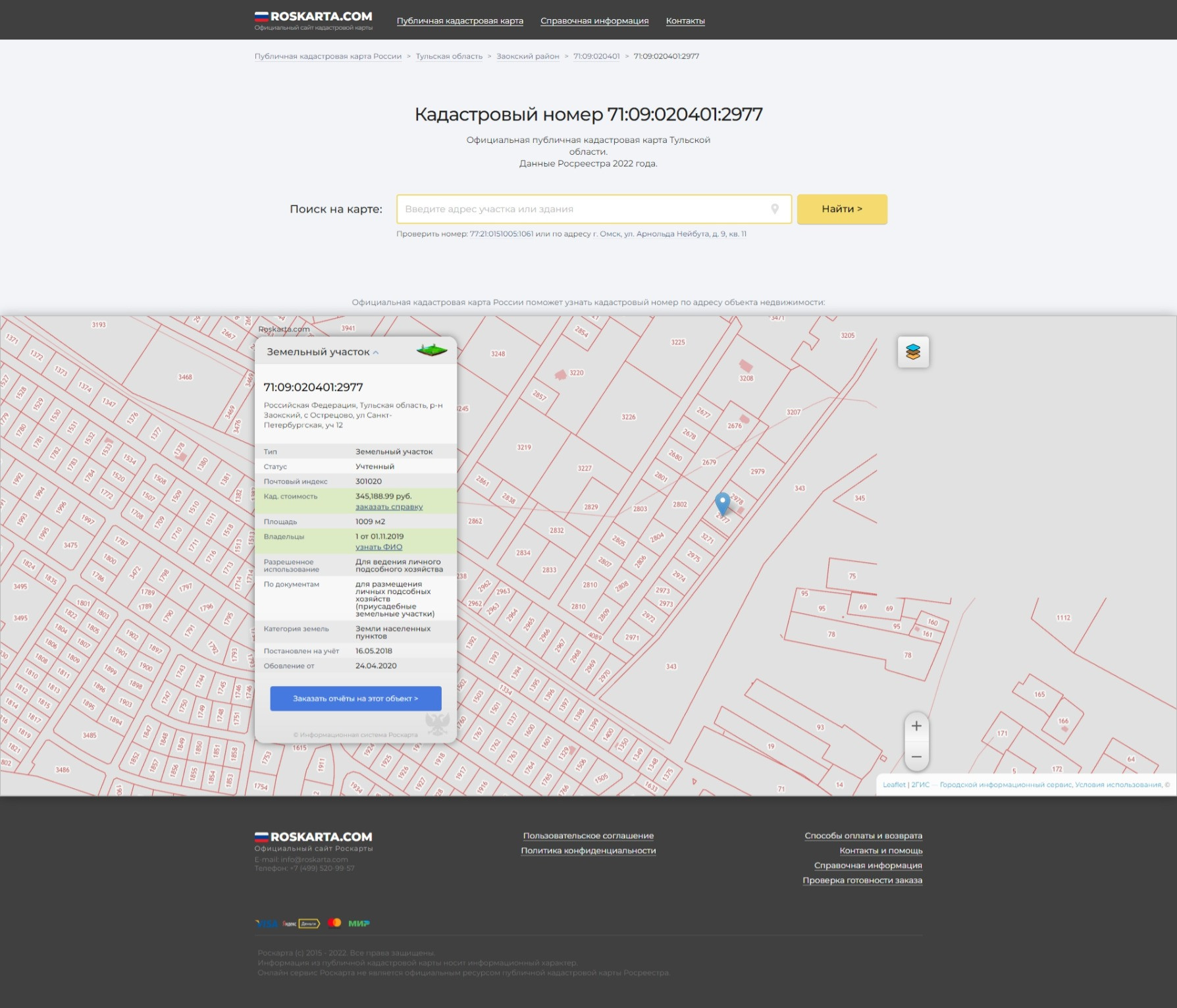
Task: Follow the узнать ФИО link
Action: [379, 547]
